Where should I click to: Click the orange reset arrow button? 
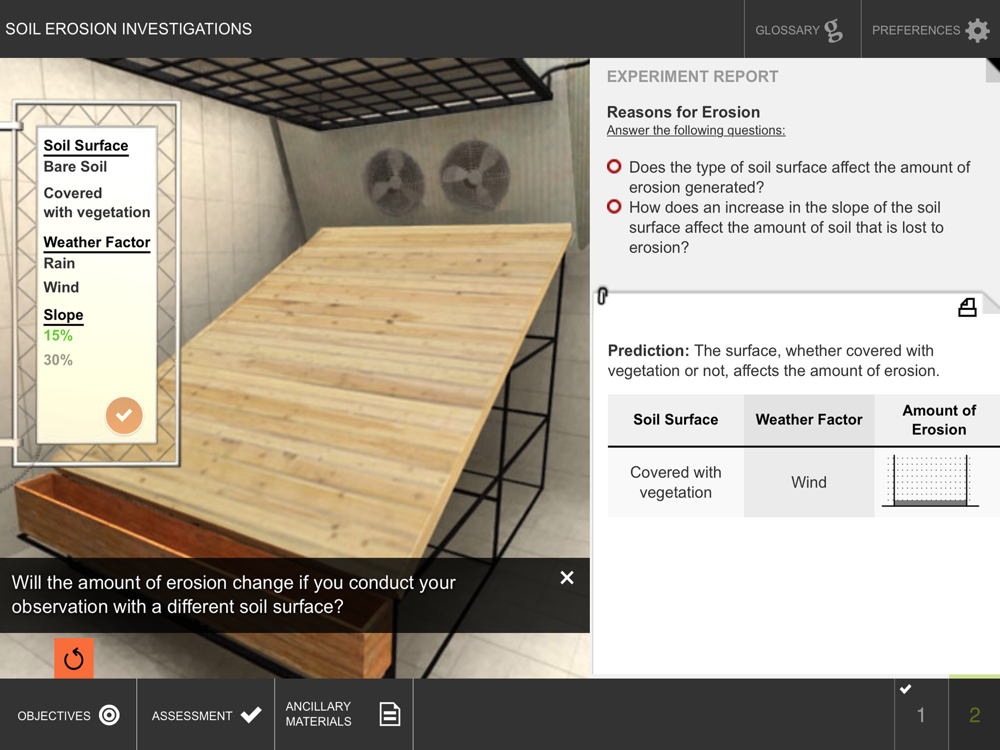click(74, 658)
